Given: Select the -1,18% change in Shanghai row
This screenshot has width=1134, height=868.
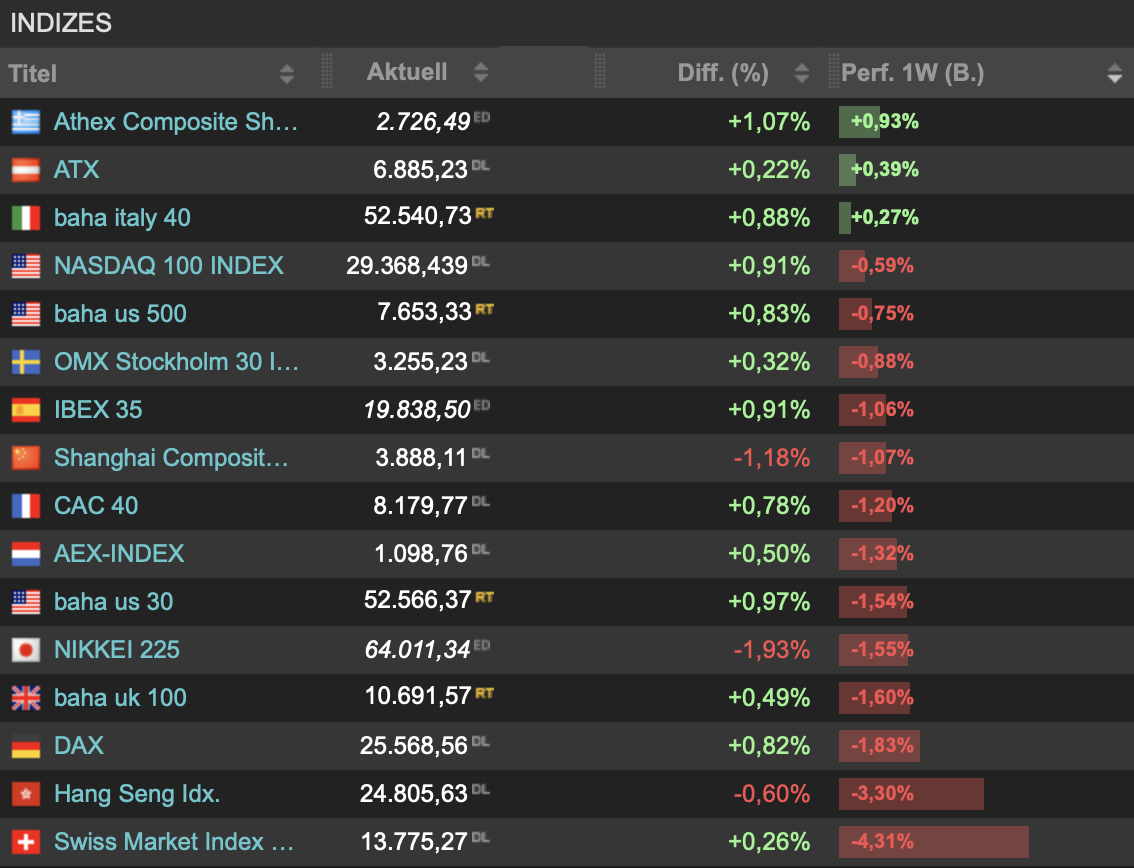Looking at the screenshot, I should 772,458.
